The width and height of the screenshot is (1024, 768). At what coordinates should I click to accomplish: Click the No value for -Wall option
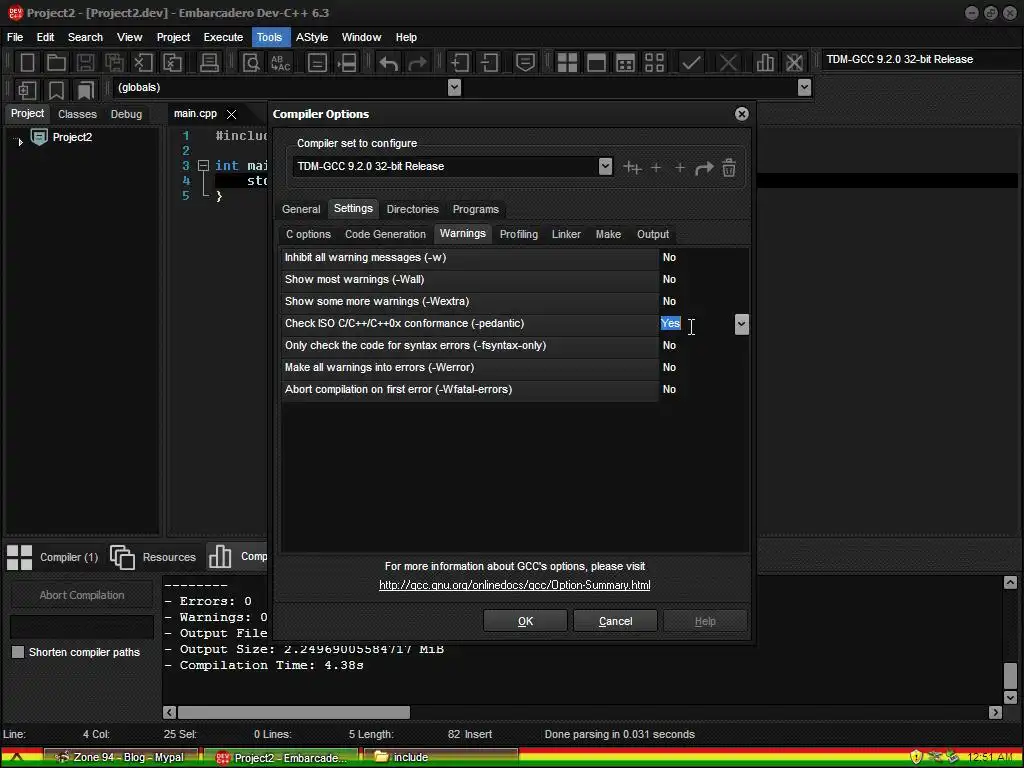[x=669, y=280]
